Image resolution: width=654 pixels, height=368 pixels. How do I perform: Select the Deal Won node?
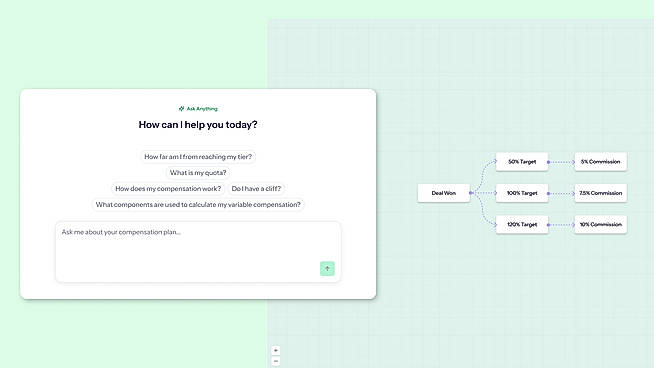(x=443, y=193)
